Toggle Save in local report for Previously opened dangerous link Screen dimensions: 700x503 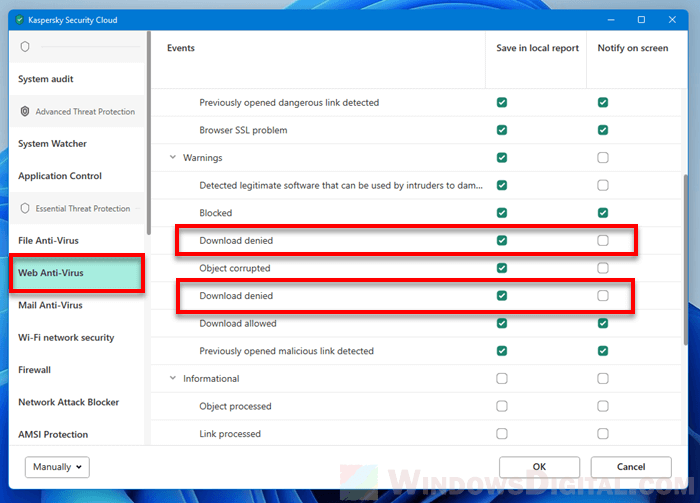pyautogui.click(x=502, y=102)
